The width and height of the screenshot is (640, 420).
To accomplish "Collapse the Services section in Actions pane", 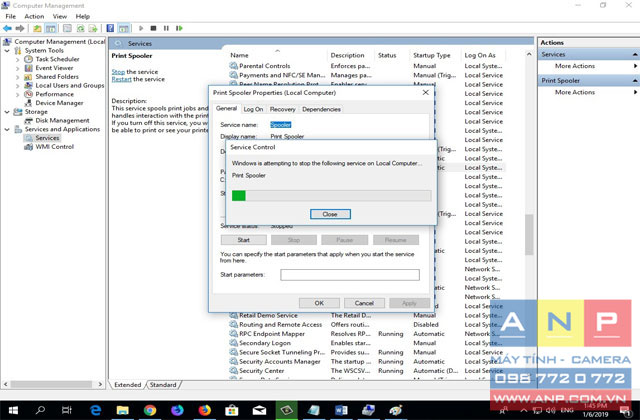I will (635, 54).
